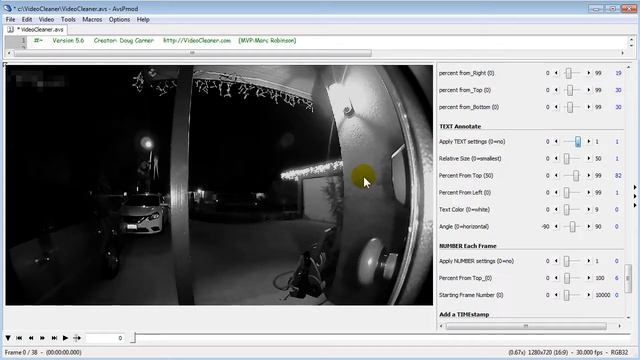Increase Angle with right arrow
The width and height of the screenshot is (640, 360).
coord(589,227)
